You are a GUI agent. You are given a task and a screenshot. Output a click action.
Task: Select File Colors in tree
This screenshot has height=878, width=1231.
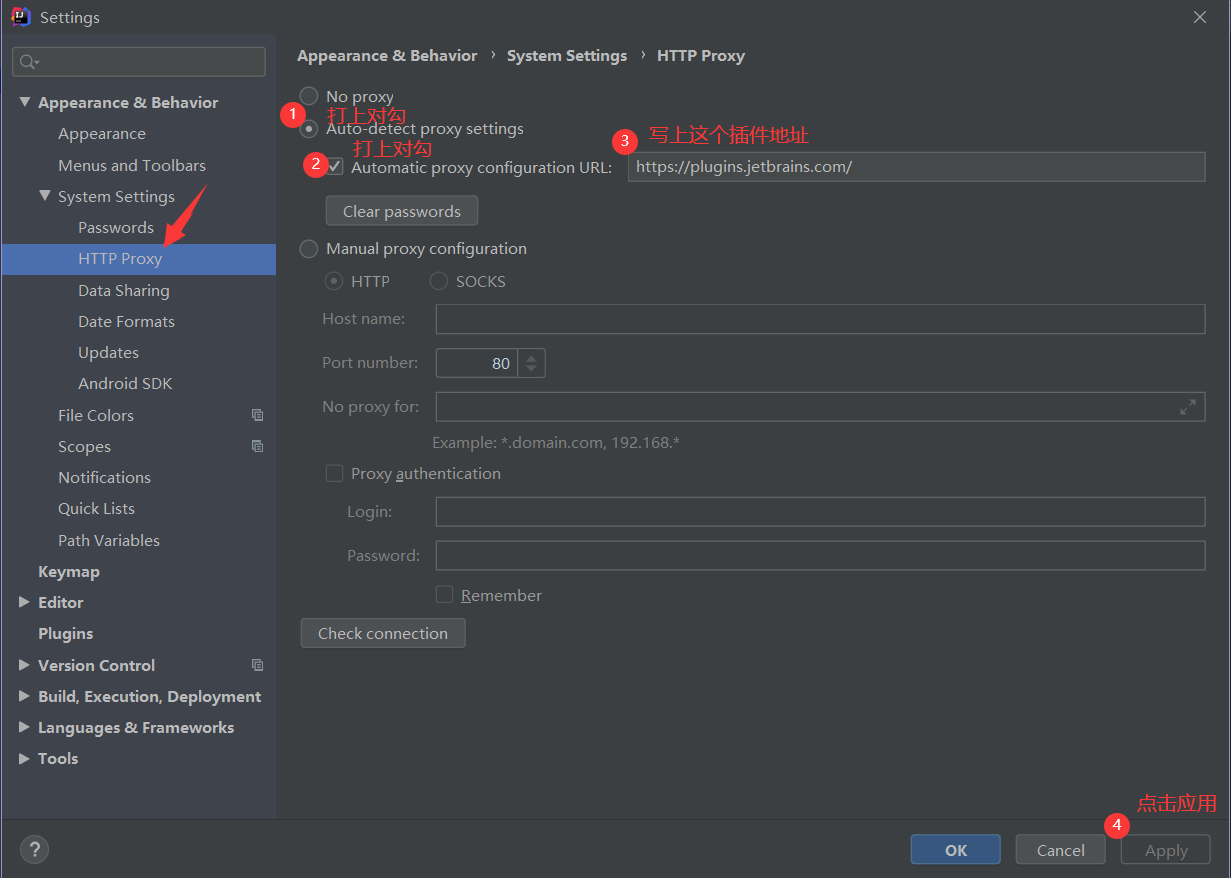click(96, 415)
